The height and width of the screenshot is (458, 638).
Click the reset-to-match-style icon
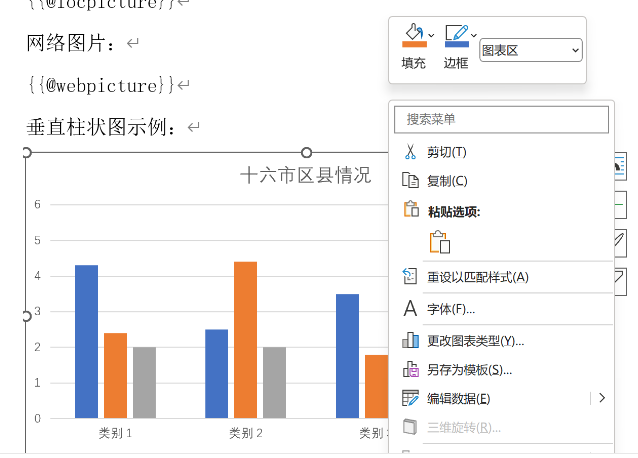pos(409,276)
